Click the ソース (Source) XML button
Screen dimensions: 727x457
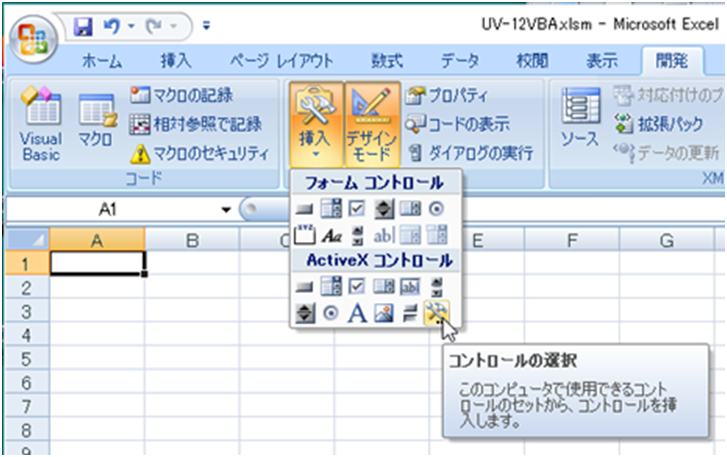pos(579,118)
